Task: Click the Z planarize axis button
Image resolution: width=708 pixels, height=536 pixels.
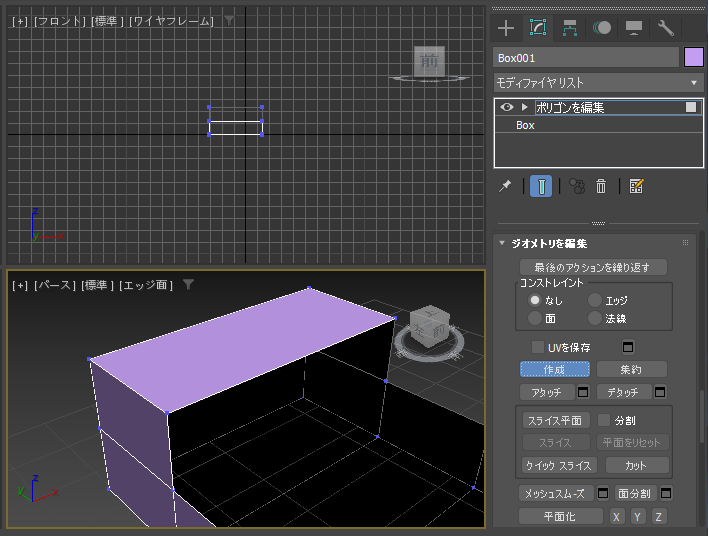Action: [x=658, y=517]
